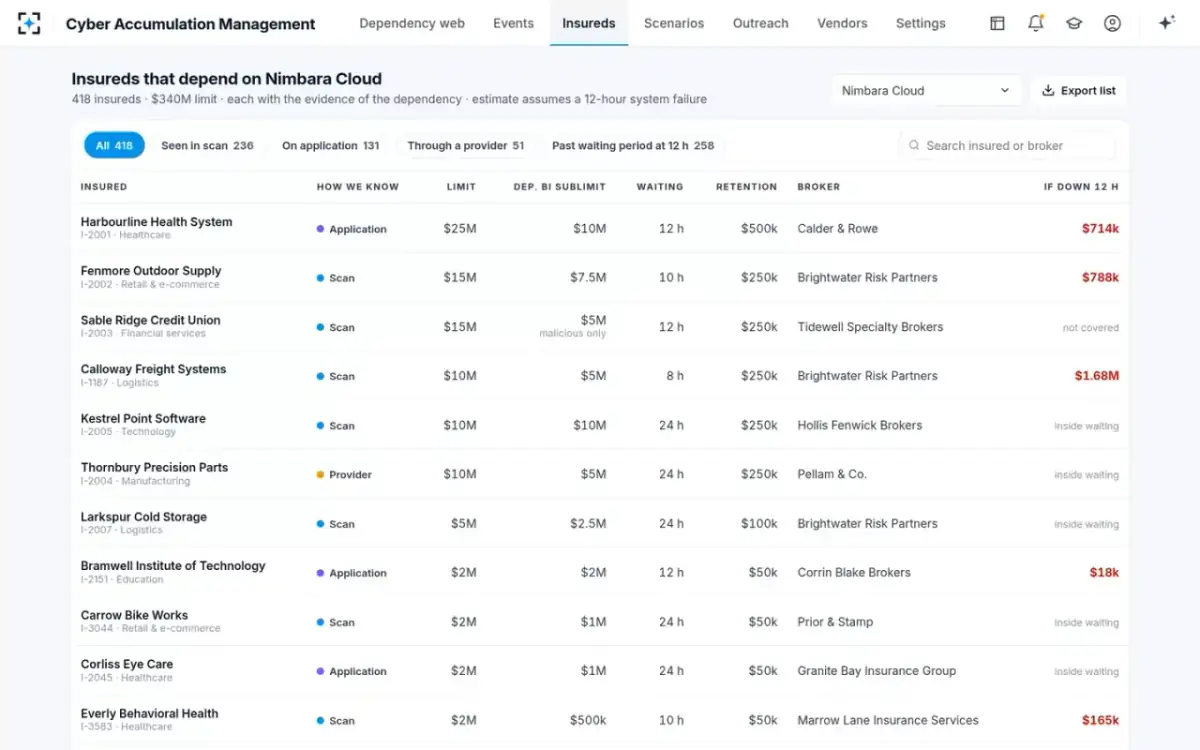The height and width of the screenshot is (750, 1200).
Task: Filter by On application 131
Action: coord(330,145)
